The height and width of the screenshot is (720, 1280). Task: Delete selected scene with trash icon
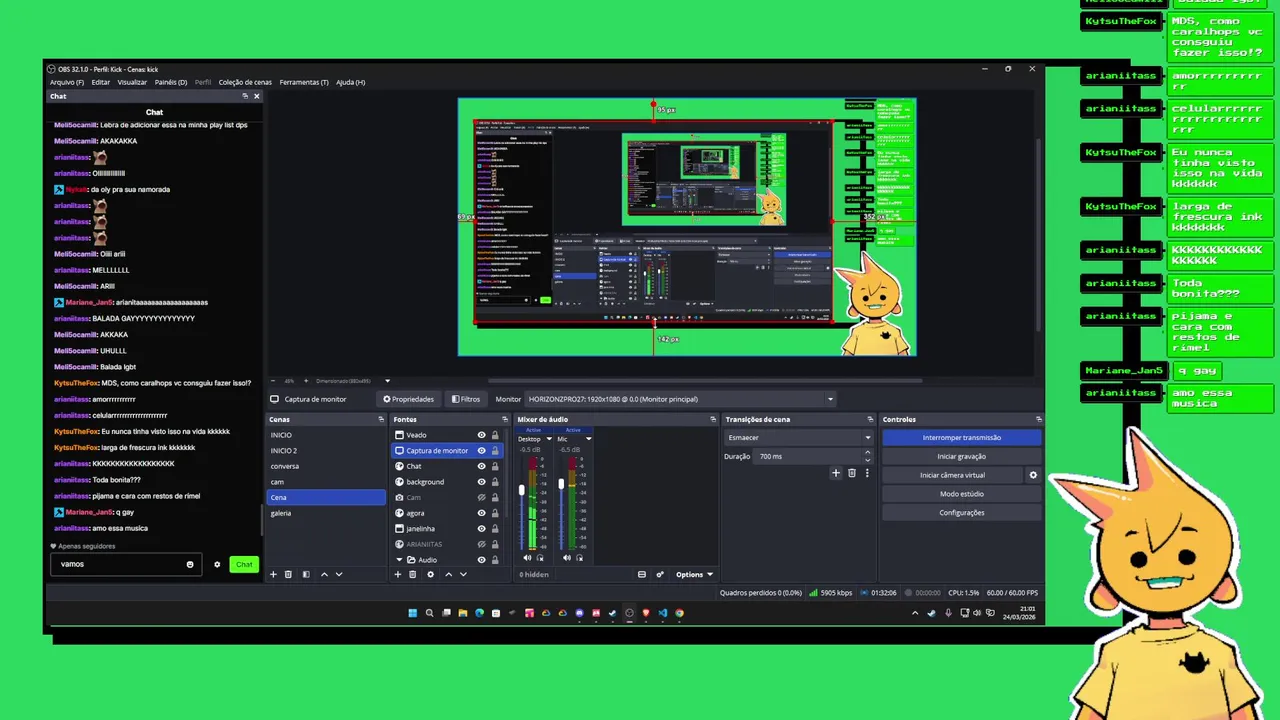(288, 574)
